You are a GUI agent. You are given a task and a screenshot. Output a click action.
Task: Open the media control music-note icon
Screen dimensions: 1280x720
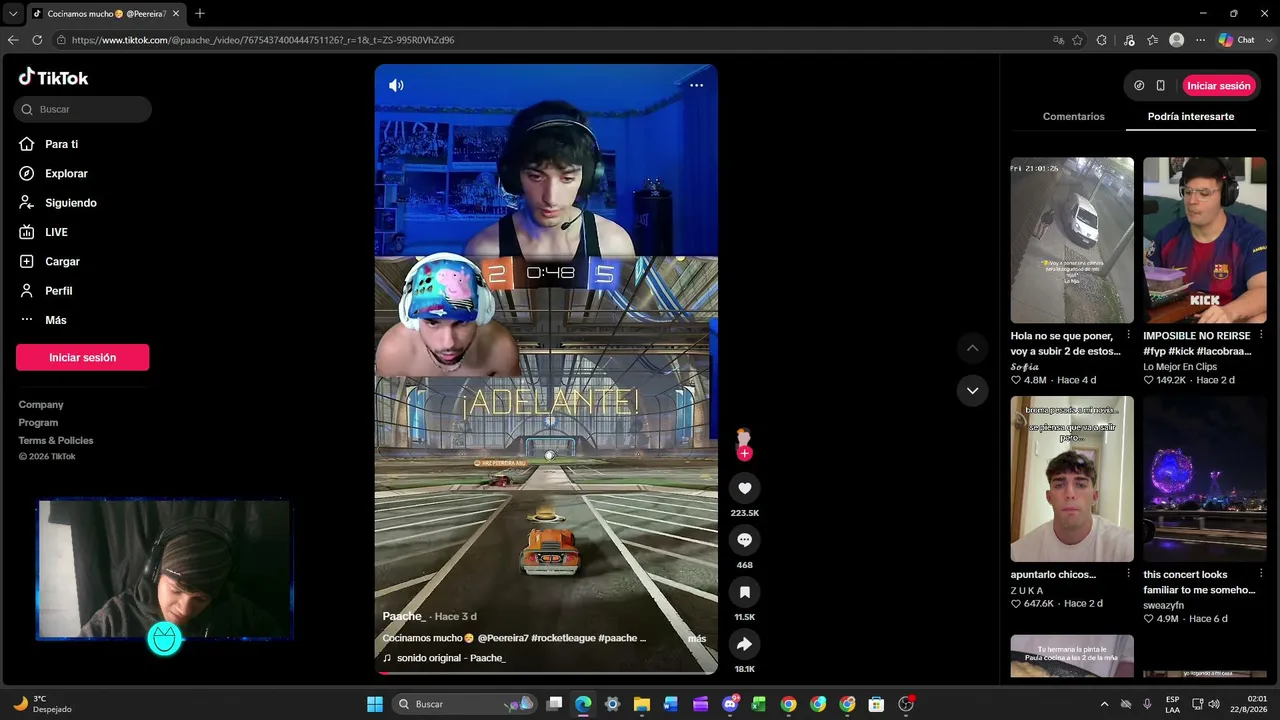1129,40
